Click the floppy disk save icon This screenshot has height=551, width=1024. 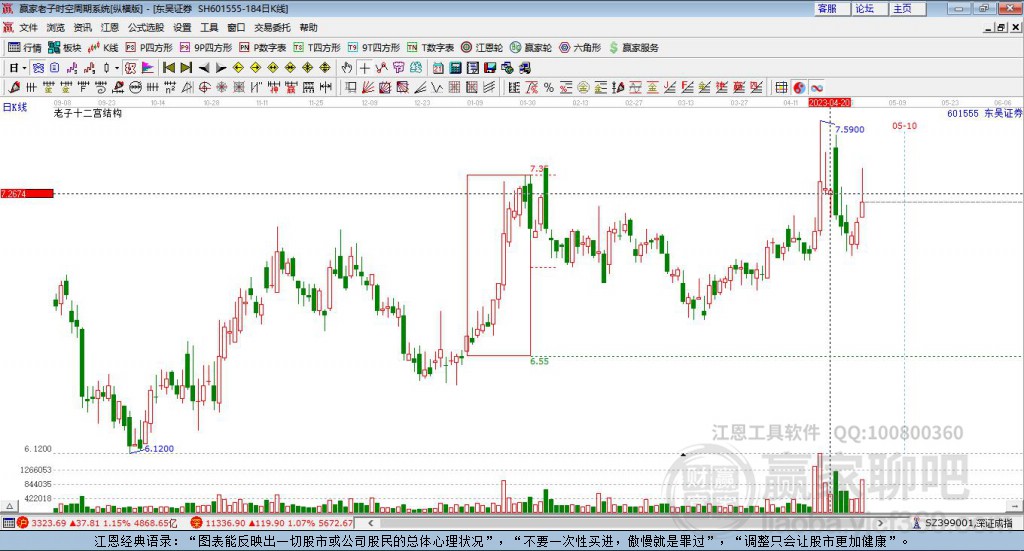490,68
